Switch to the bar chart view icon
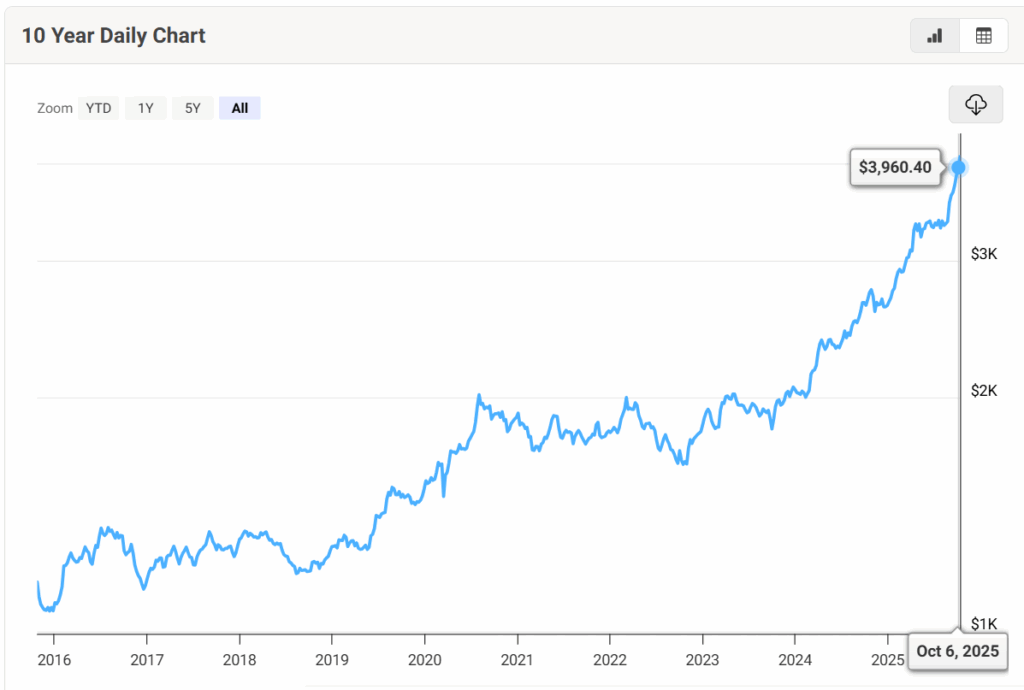The image size is (1024, 690). click(x=935, y=36)
